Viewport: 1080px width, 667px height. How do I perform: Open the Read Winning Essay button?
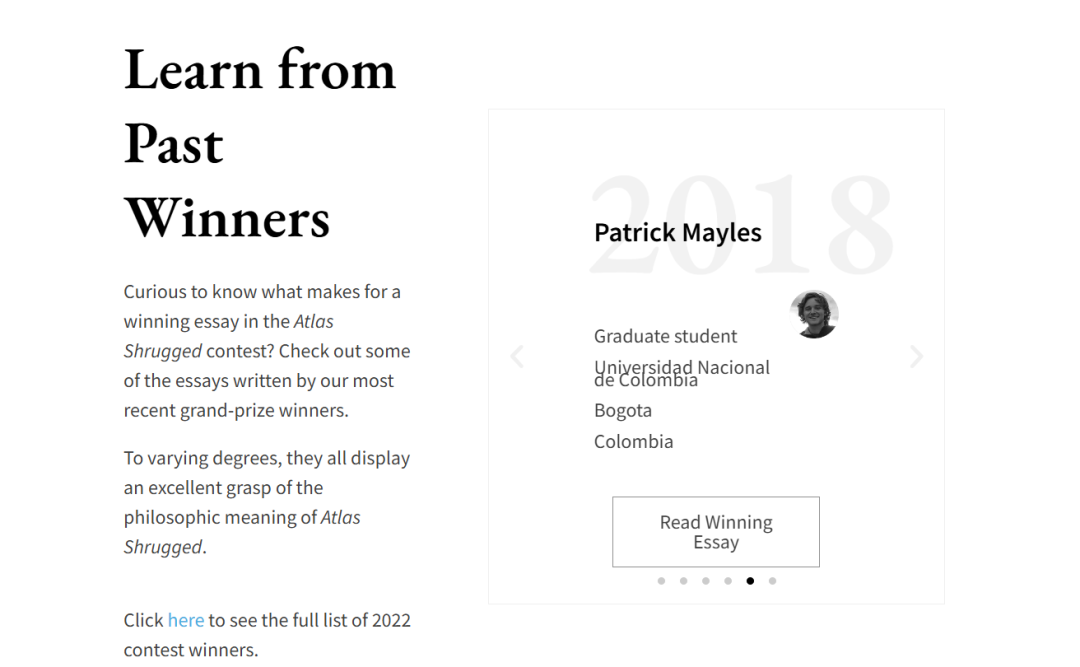tap(716, 532)
